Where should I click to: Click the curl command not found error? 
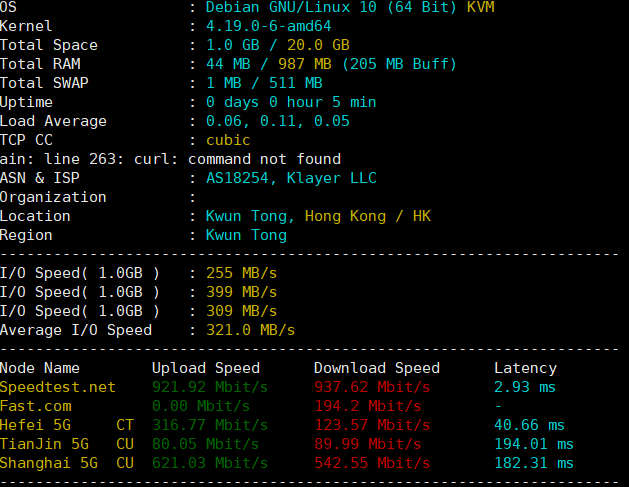coord(170,159)
